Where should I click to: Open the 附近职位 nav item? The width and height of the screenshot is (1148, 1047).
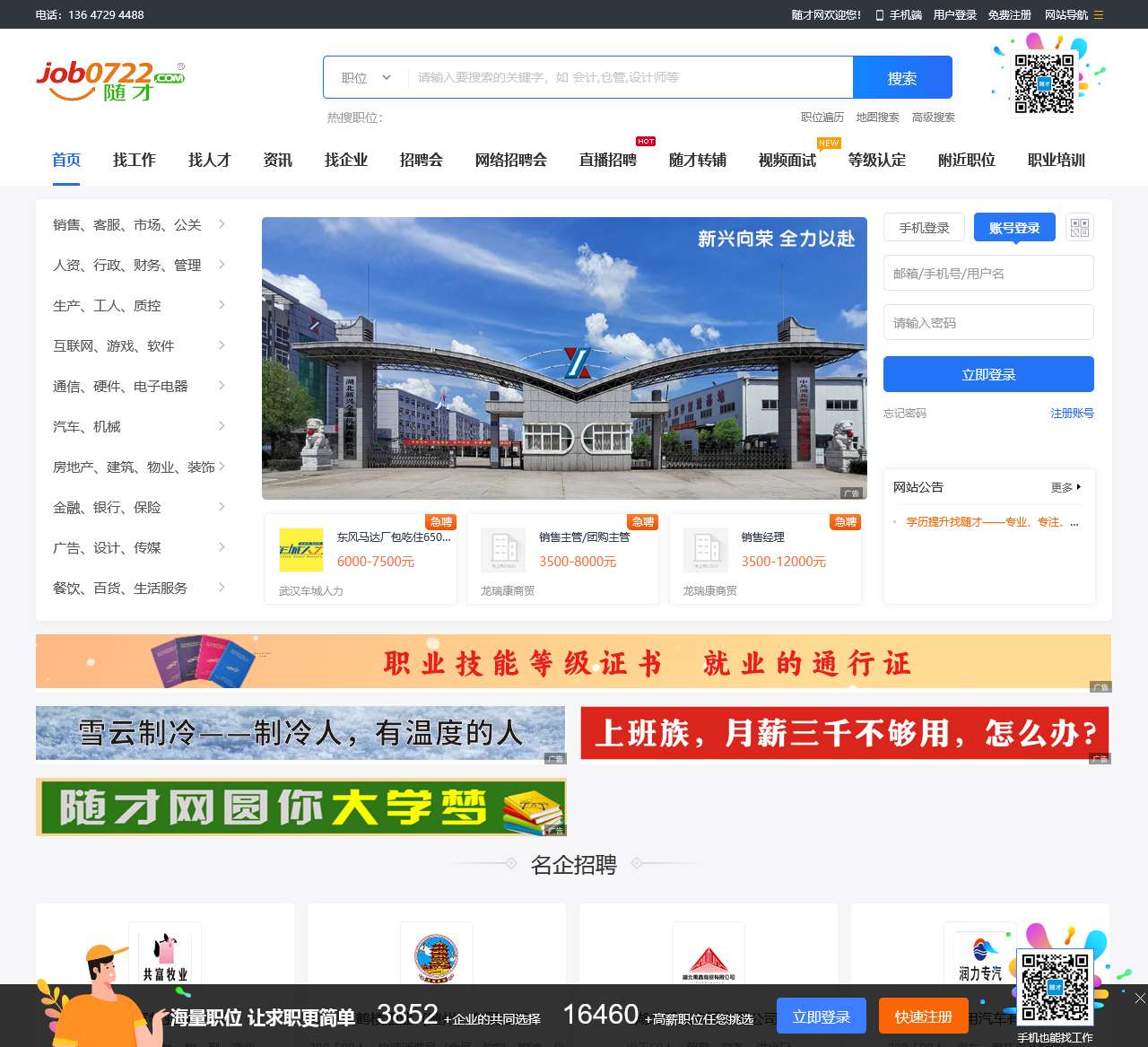[x=967, y=160]
